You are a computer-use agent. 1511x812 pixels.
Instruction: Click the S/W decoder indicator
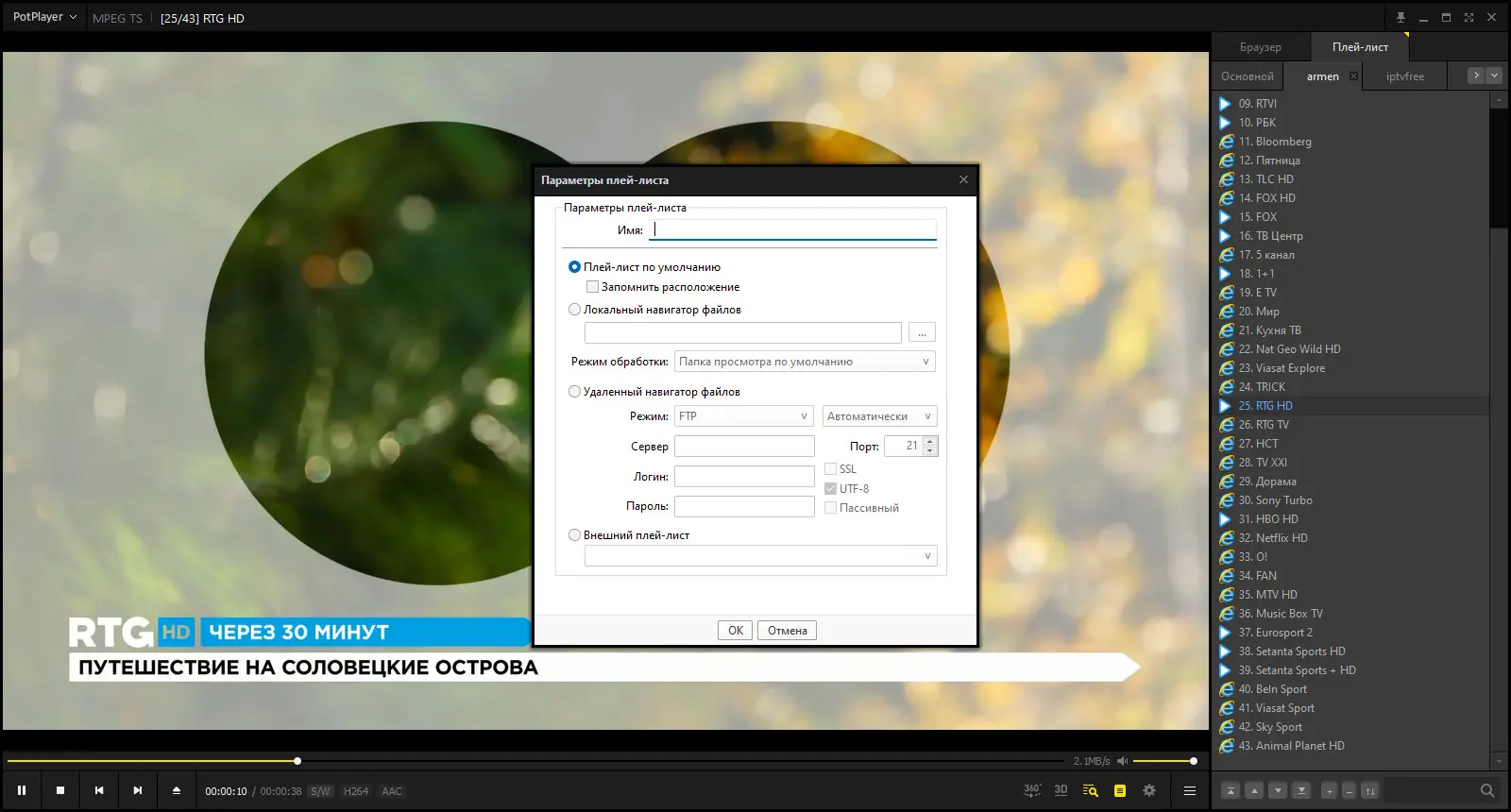point(320,791)
